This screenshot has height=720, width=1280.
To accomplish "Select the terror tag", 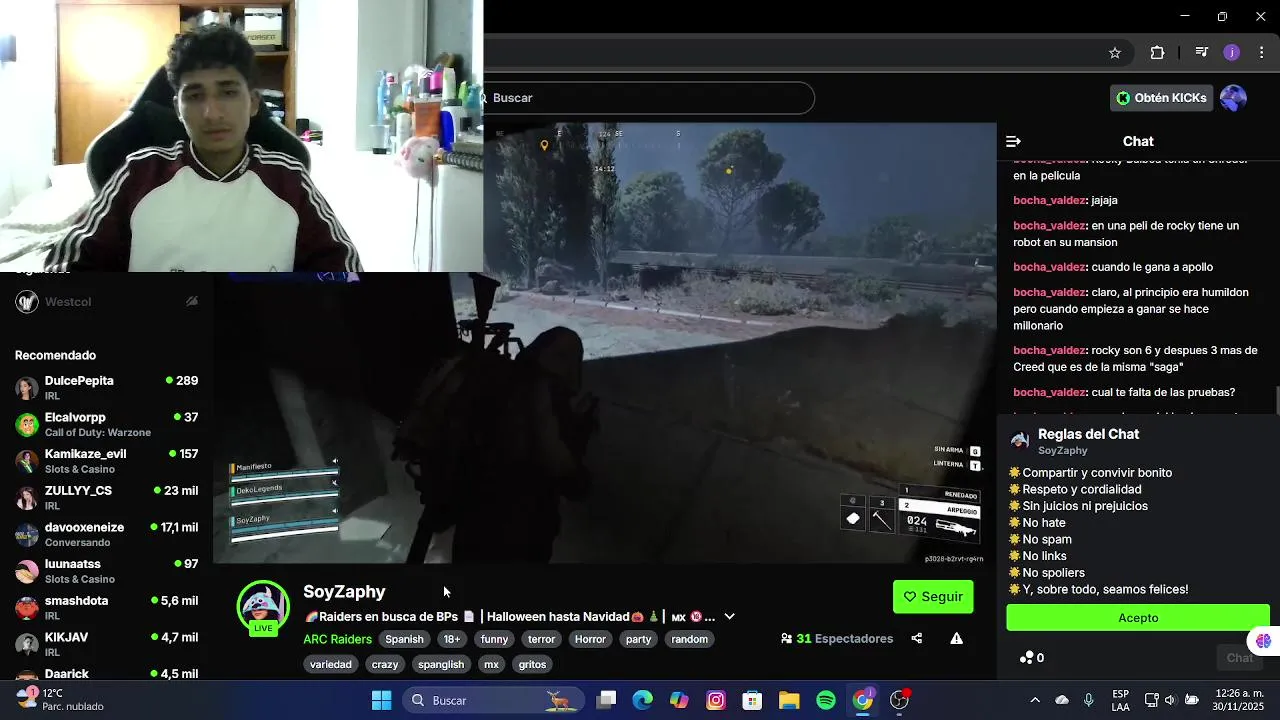I will coord(541,639).
